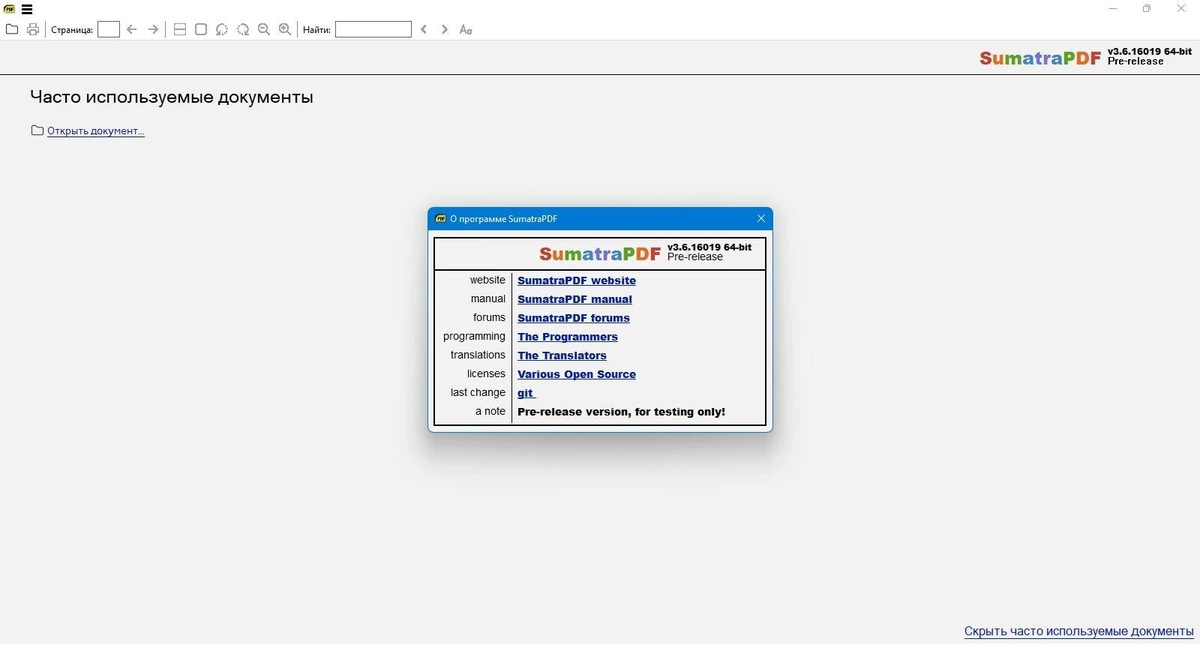Click the zoom in magnifier icon
Image resolution: width=1200 pixels, height=645 pixels.
tap(285, 29)
